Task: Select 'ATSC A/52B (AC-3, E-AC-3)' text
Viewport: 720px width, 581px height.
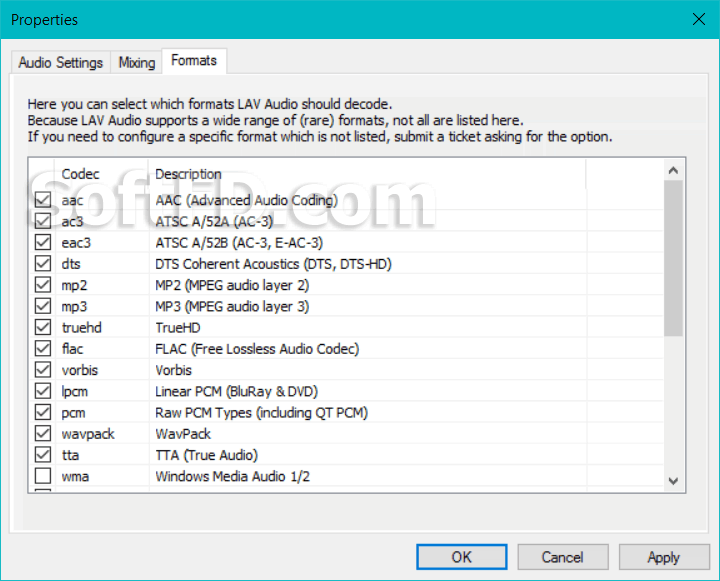Action: 239,243
